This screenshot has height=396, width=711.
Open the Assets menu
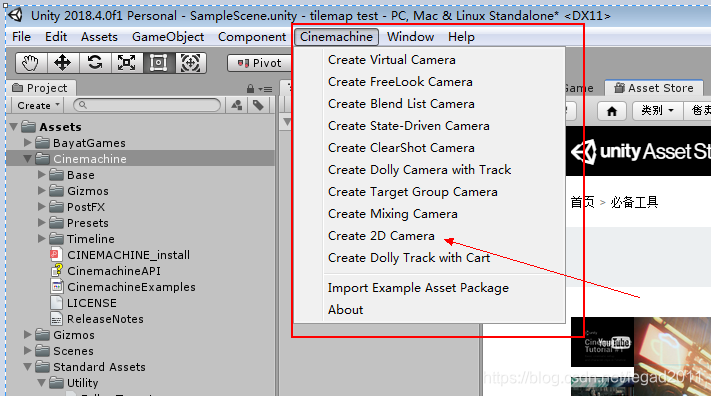(x=99, y=37)
